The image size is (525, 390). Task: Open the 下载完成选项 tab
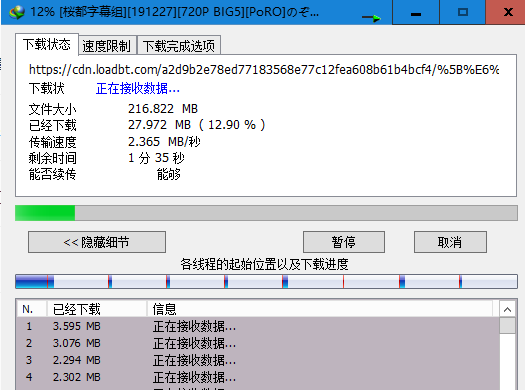(x=179, y=46)
